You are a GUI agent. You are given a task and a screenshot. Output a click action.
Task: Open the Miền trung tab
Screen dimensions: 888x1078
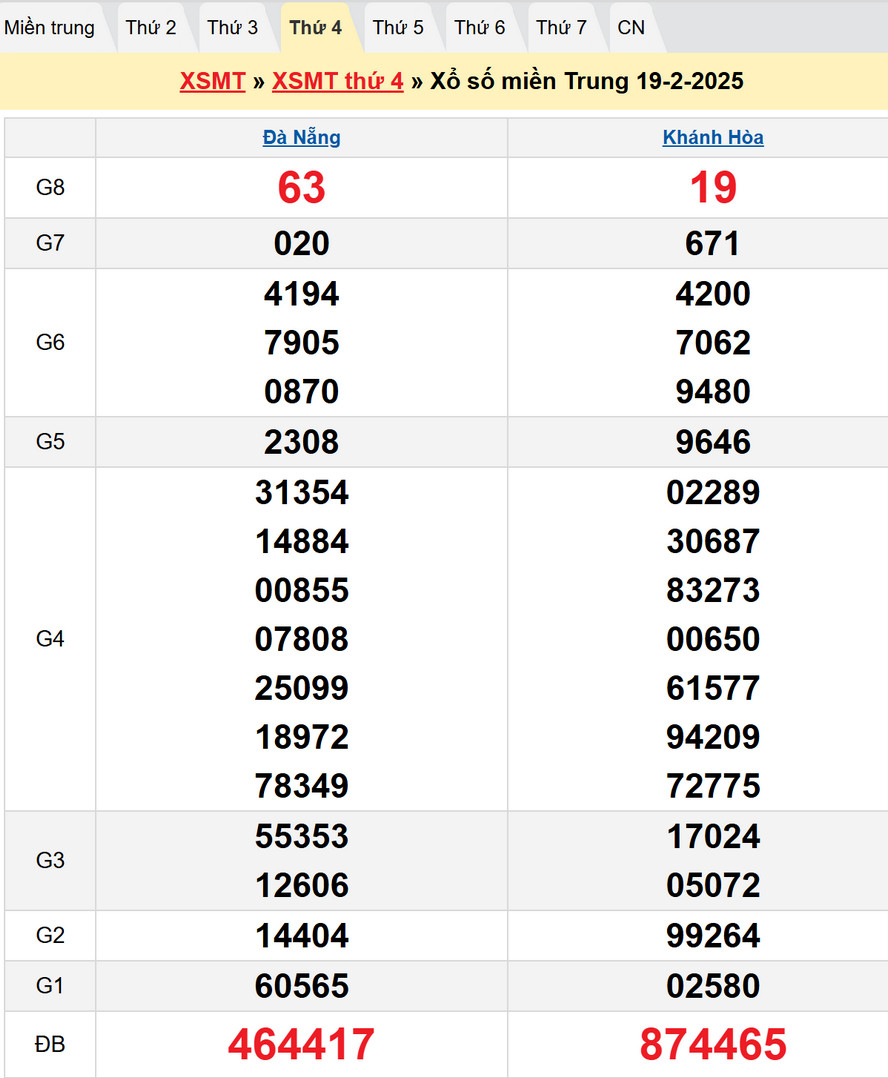click(50, 28)
